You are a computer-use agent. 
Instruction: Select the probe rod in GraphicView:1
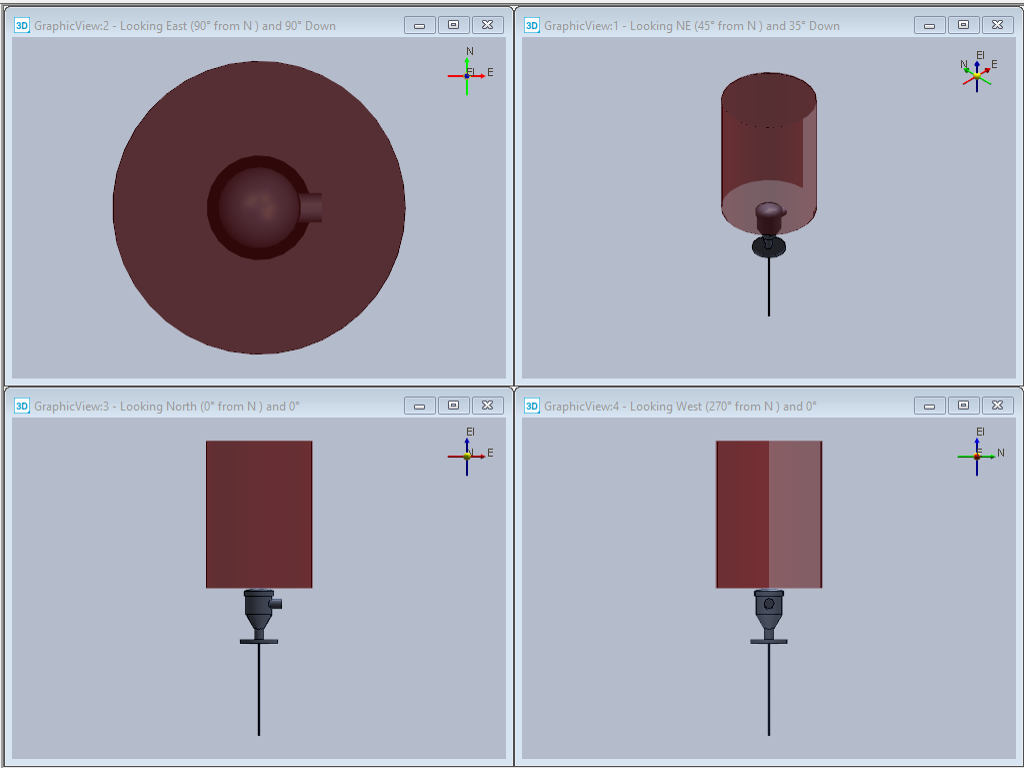769,286
